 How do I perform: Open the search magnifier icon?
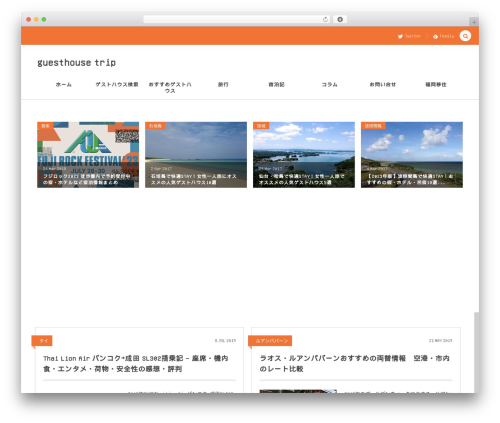[465, 36]
